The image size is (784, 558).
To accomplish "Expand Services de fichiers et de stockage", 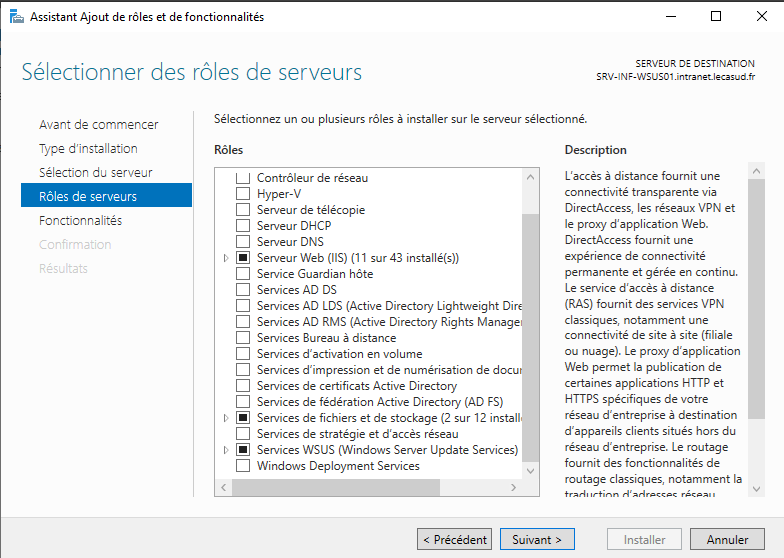I will pos(226,418).
